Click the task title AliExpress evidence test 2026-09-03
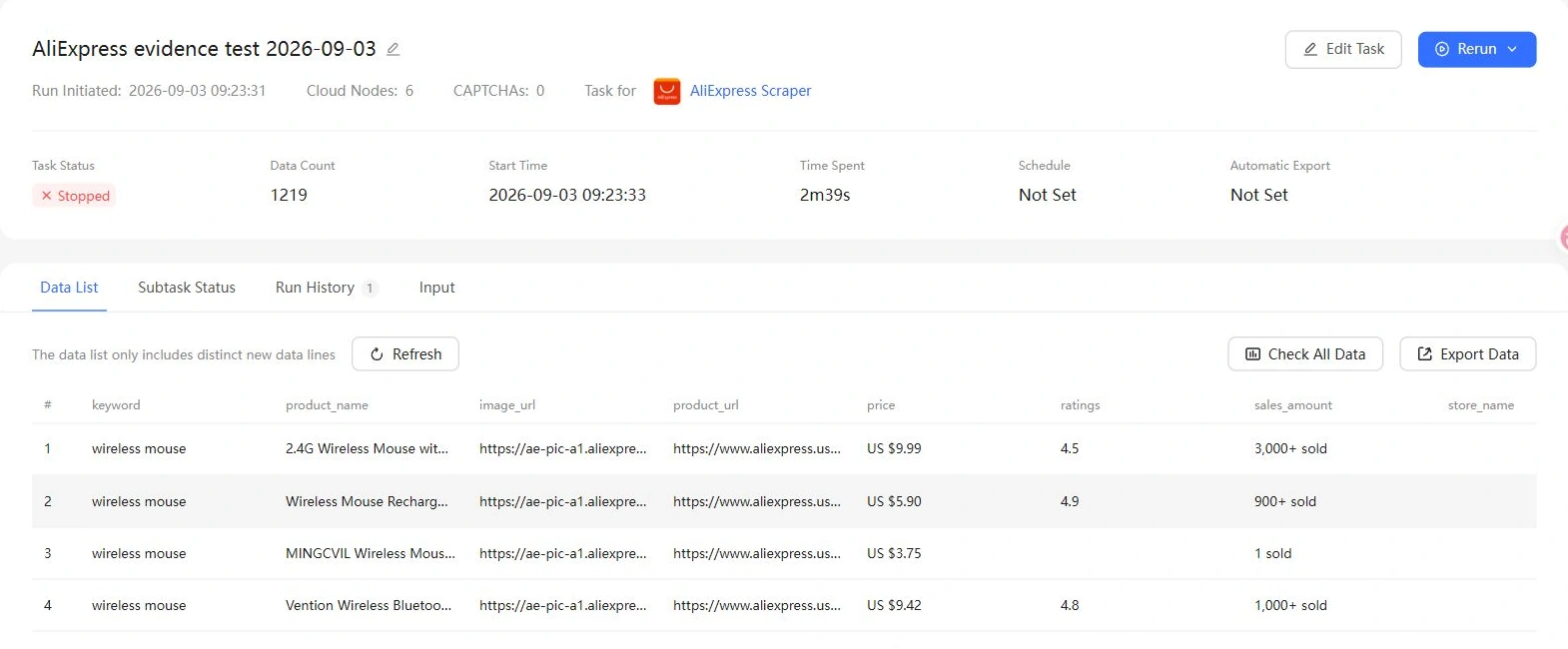1568x649 pixels. pos(204,49)
